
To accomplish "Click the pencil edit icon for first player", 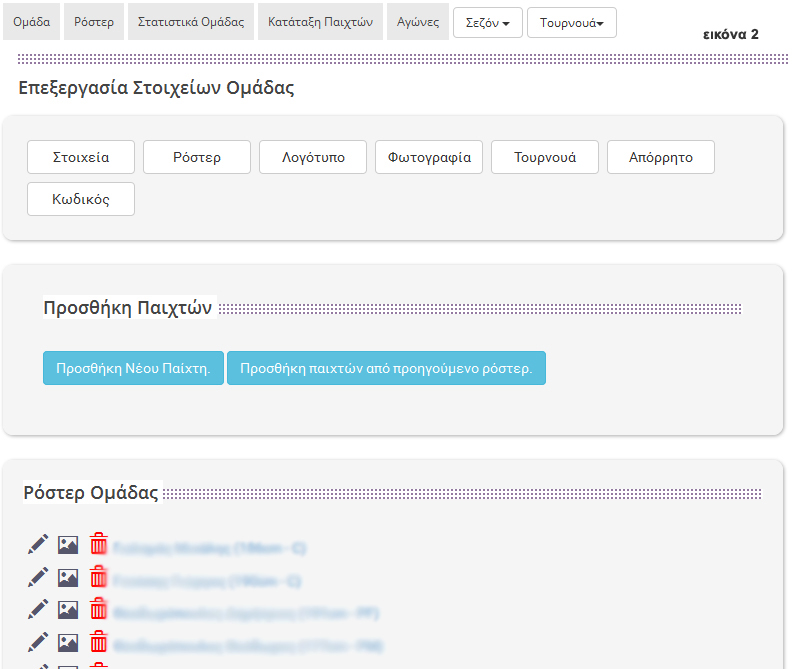I will tap(38, 544).
